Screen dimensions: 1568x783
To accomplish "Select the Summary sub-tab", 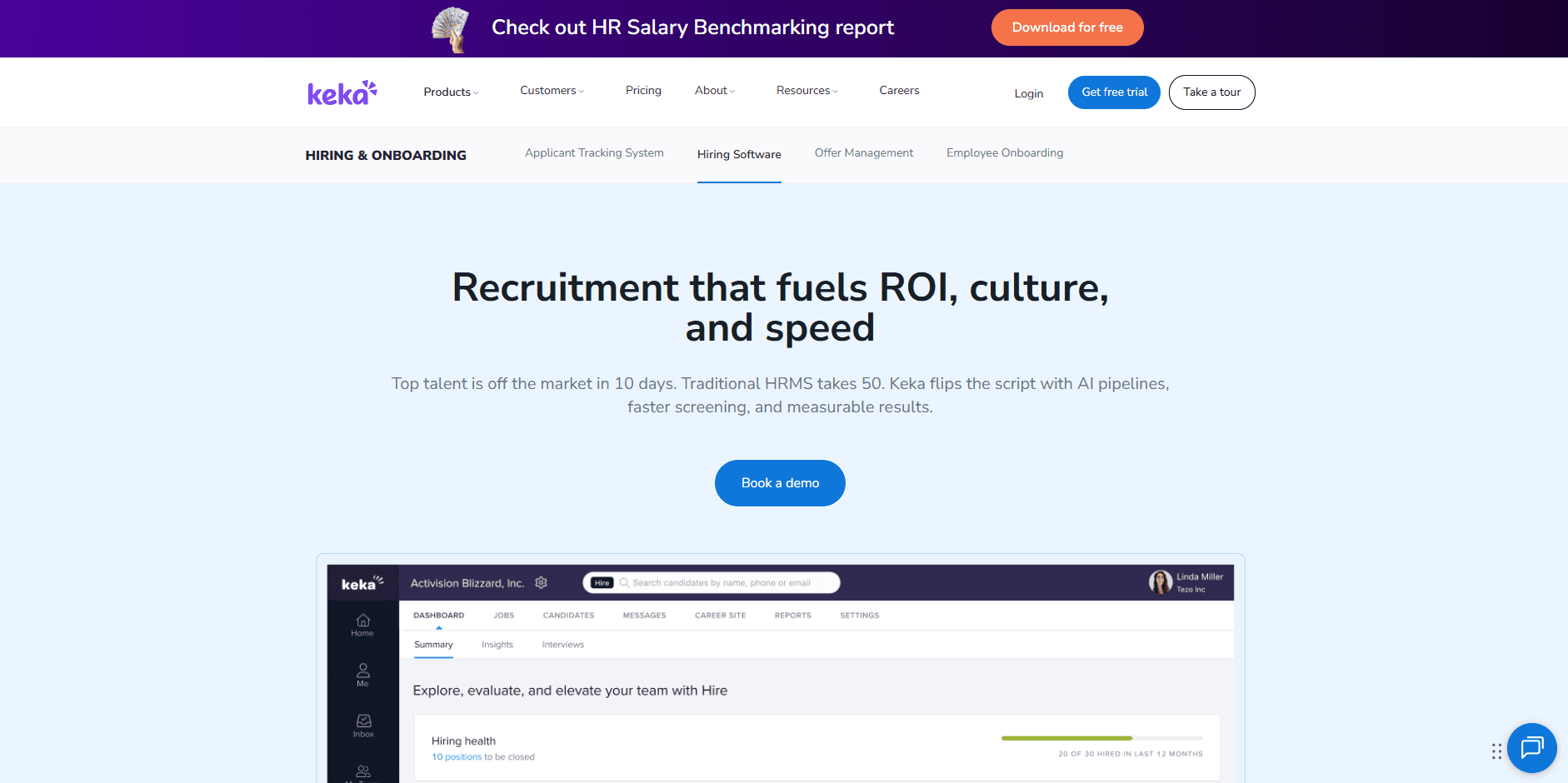I will [433, 645].
